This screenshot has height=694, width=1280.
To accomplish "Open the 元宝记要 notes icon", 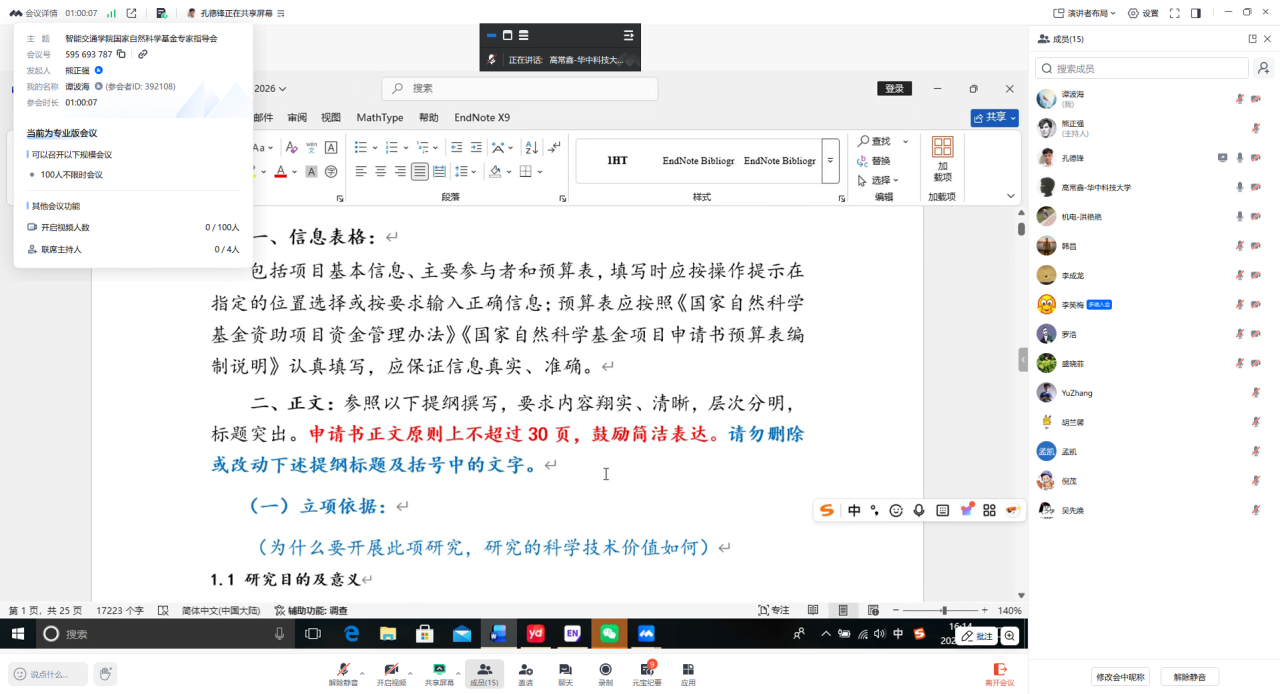I will 646,670.
